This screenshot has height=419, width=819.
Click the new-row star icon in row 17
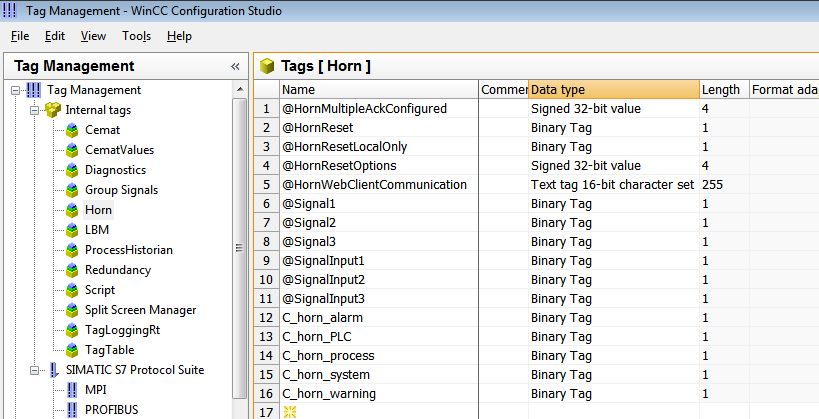289,412
